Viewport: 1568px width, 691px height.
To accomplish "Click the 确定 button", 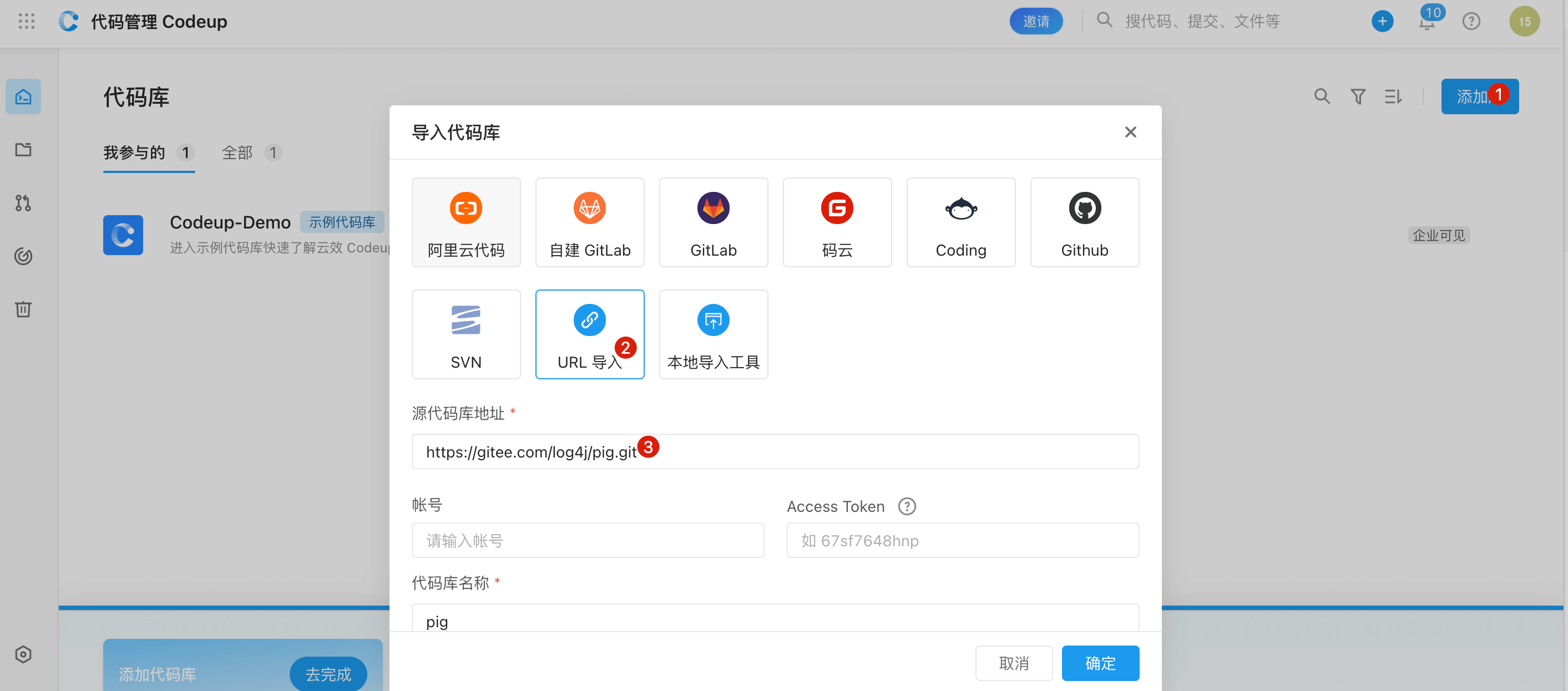I will 1100,662.
